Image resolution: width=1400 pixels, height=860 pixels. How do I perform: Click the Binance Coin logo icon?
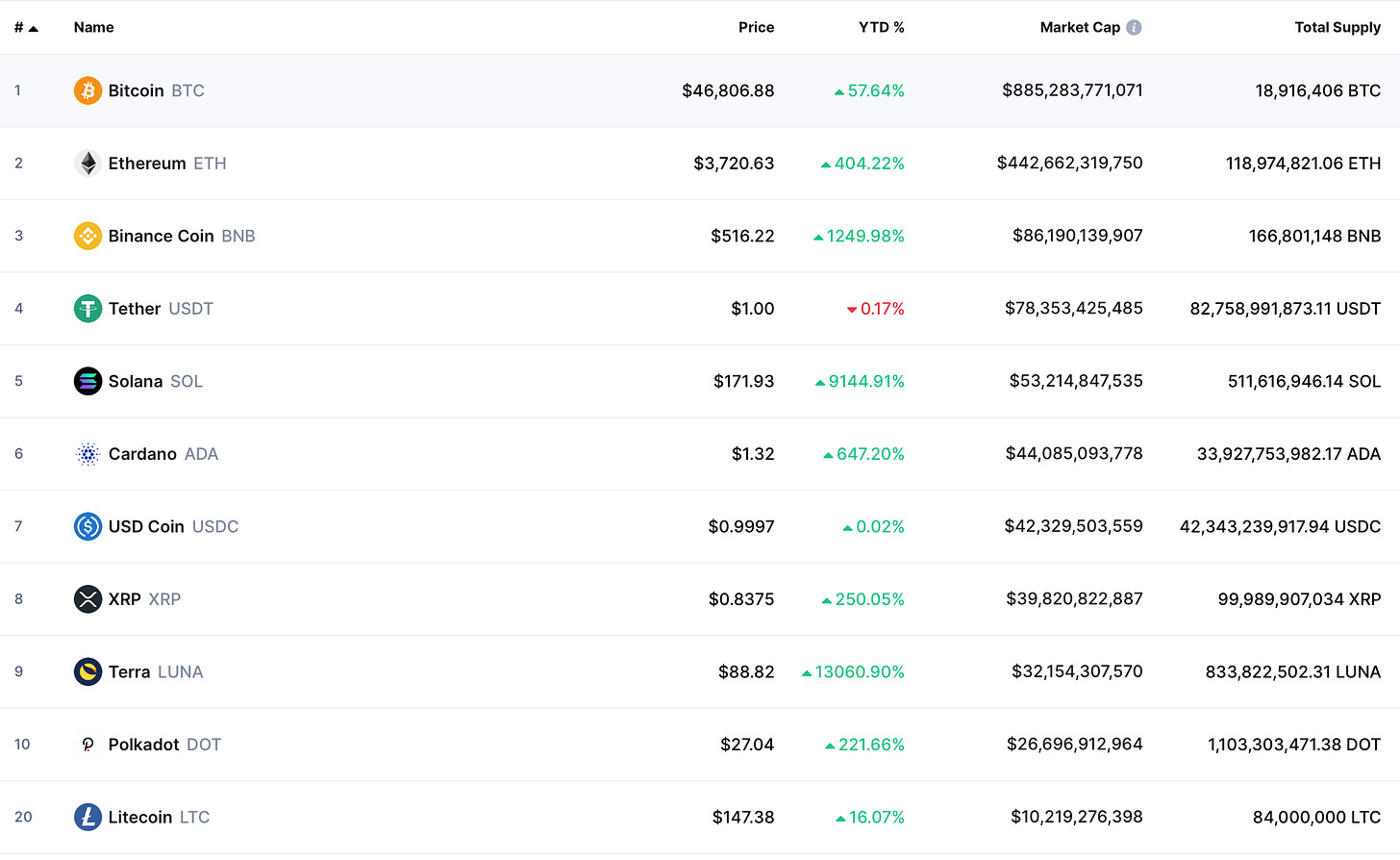coord(87,236)
